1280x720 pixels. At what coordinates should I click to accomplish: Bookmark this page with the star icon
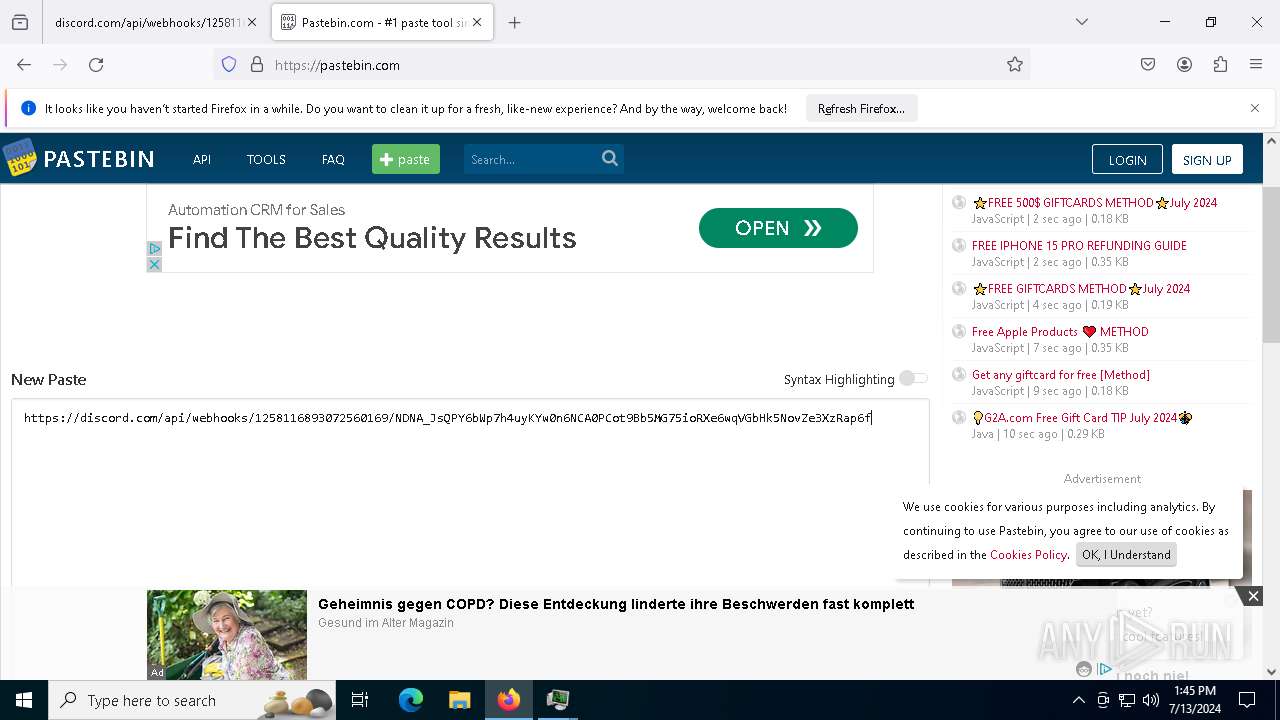coord(1015,65)
